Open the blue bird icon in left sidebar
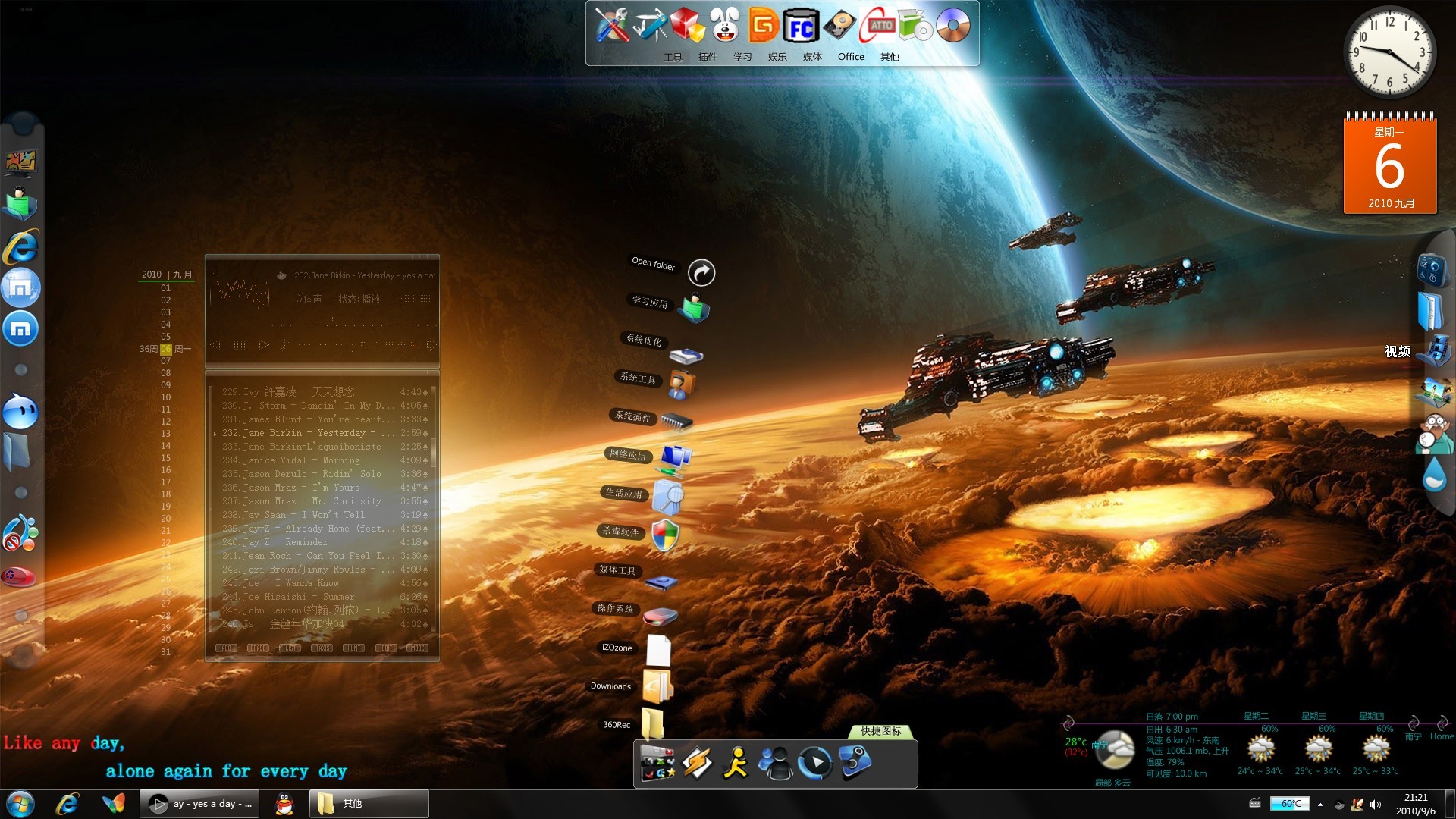The width and height of the screenshot is (1456, 819). pos(20,412)
